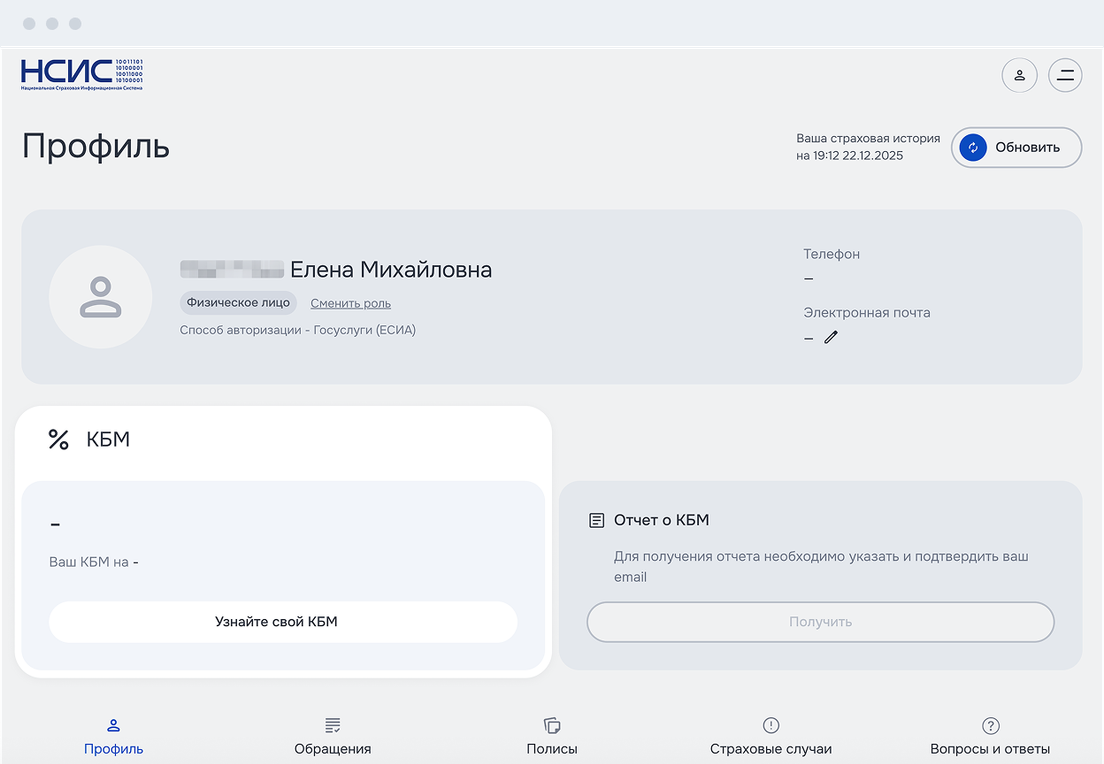The width and height of the screenshot is (1104, 764).
Task: Click the Профиль tab icon
Action: (113, 725)
